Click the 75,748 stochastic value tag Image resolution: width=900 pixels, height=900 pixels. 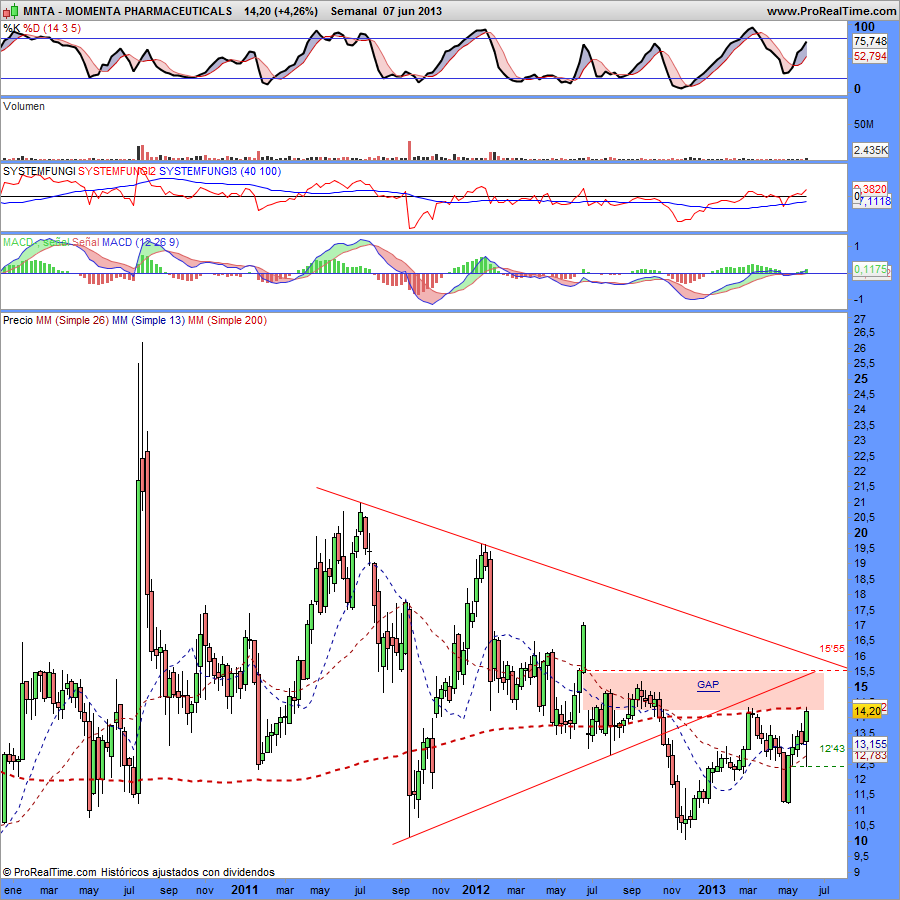pyautogui.click(x=870, y=41)
